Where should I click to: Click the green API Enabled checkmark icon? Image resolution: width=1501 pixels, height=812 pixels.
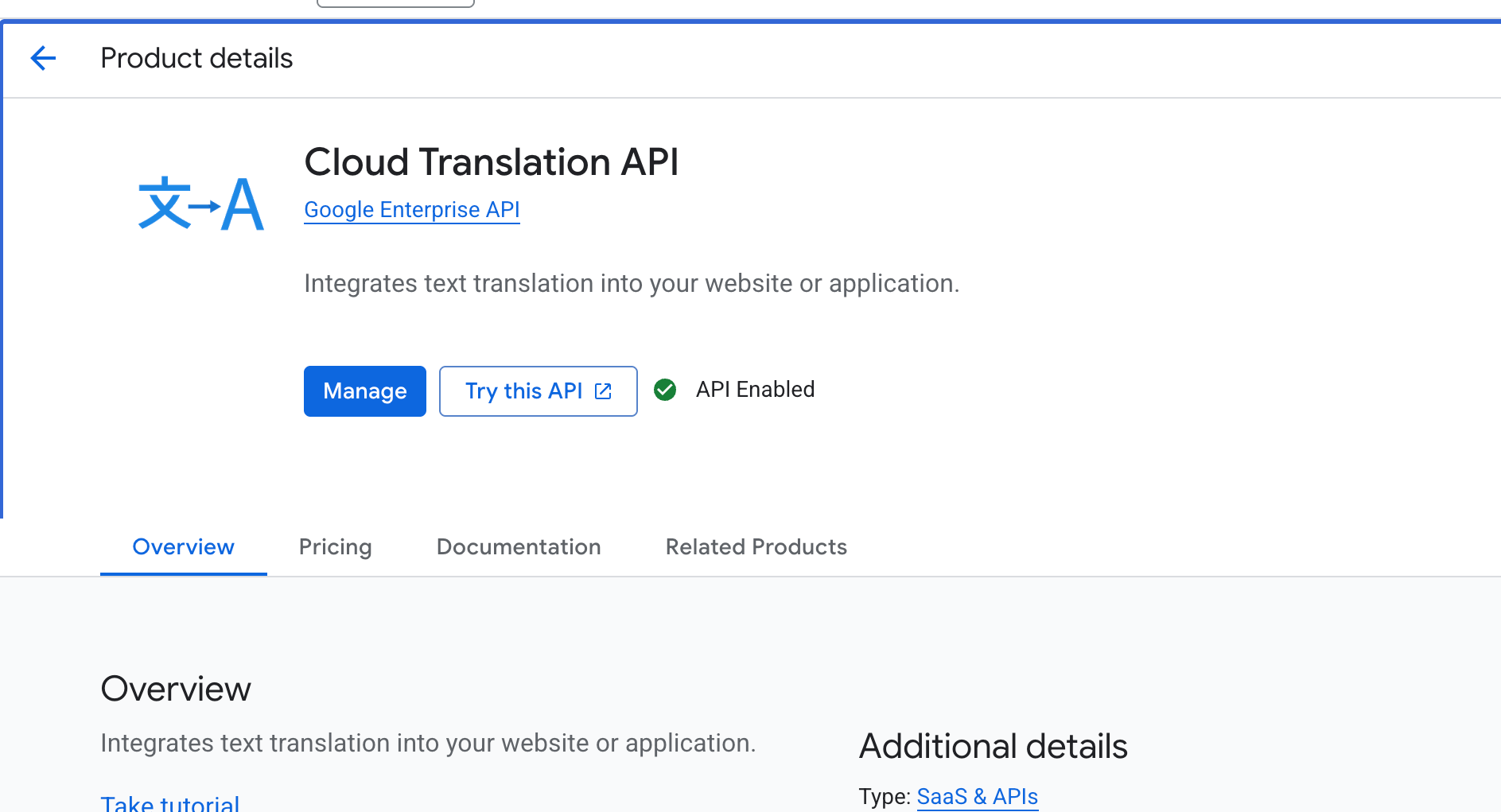coord(665,390)
